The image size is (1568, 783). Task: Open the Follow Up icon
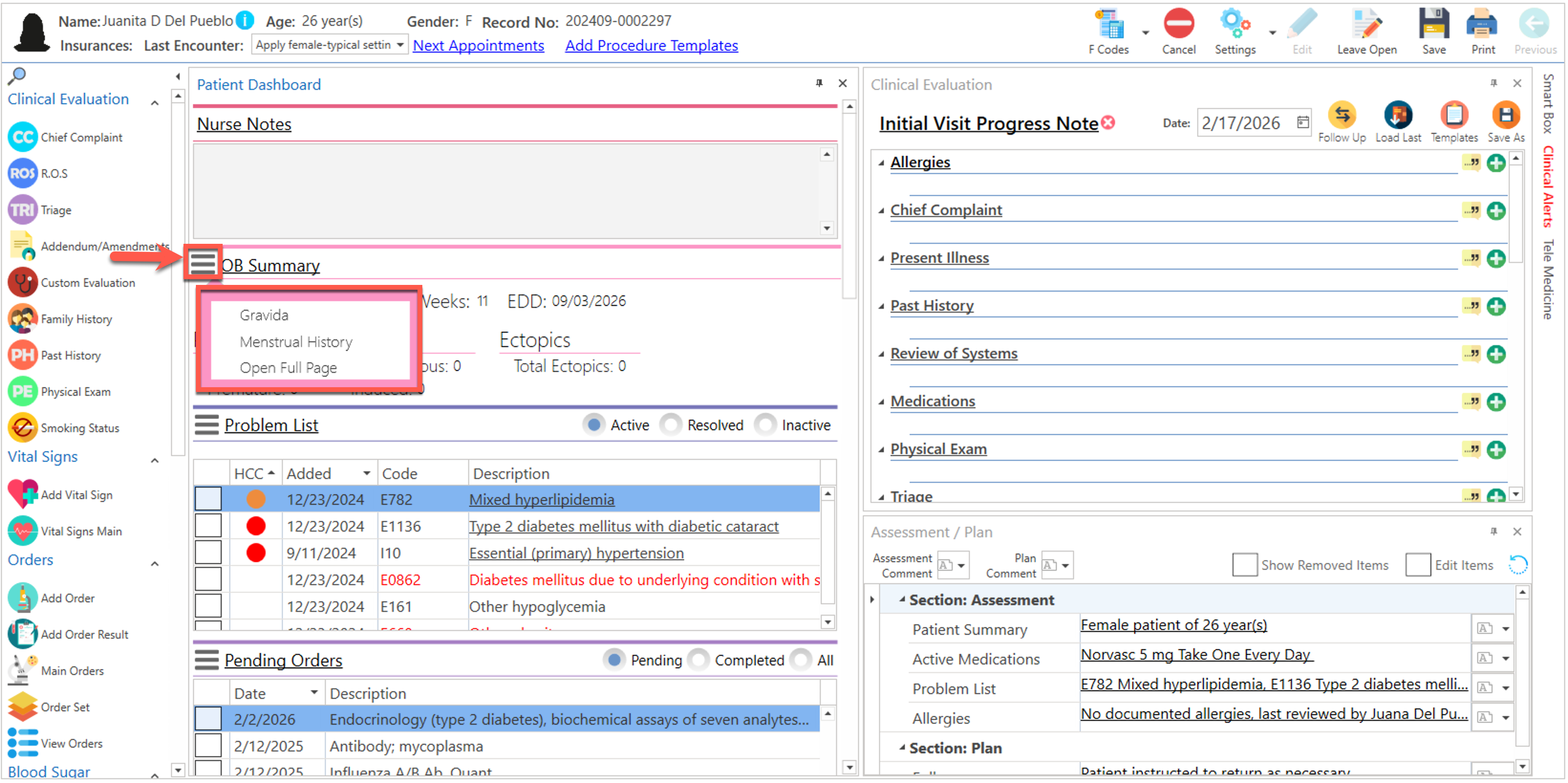click(x=1341, y=116)
